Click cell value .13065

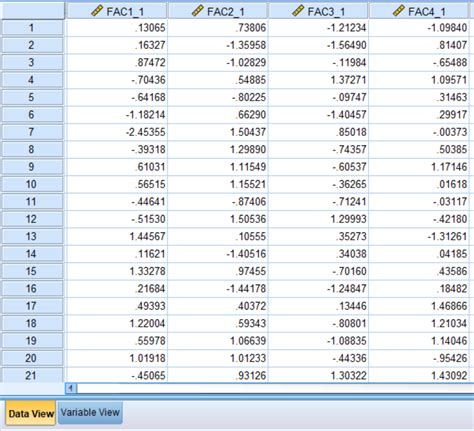117,28
